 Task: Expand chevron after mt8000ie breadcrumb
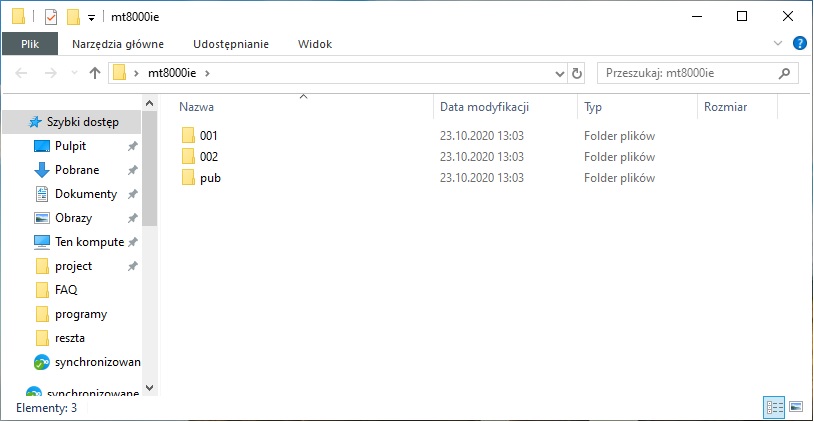[x=207, y=73]
